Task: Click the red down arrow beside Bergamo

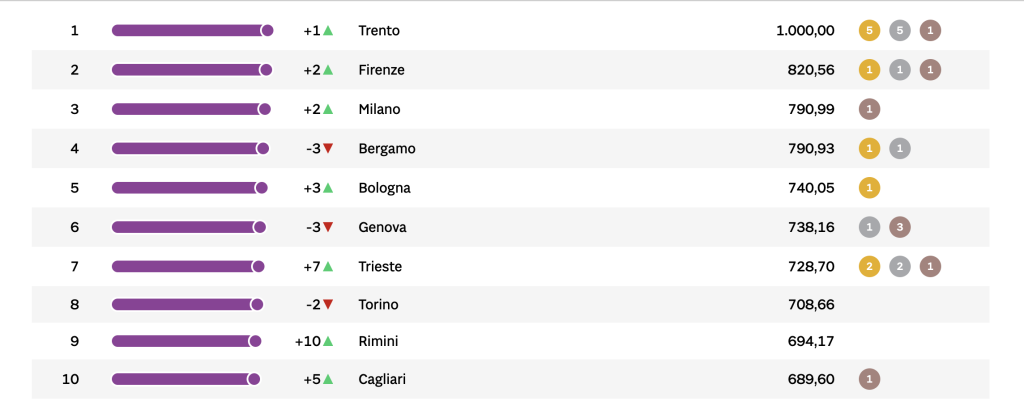Action: tap(328, 148)
